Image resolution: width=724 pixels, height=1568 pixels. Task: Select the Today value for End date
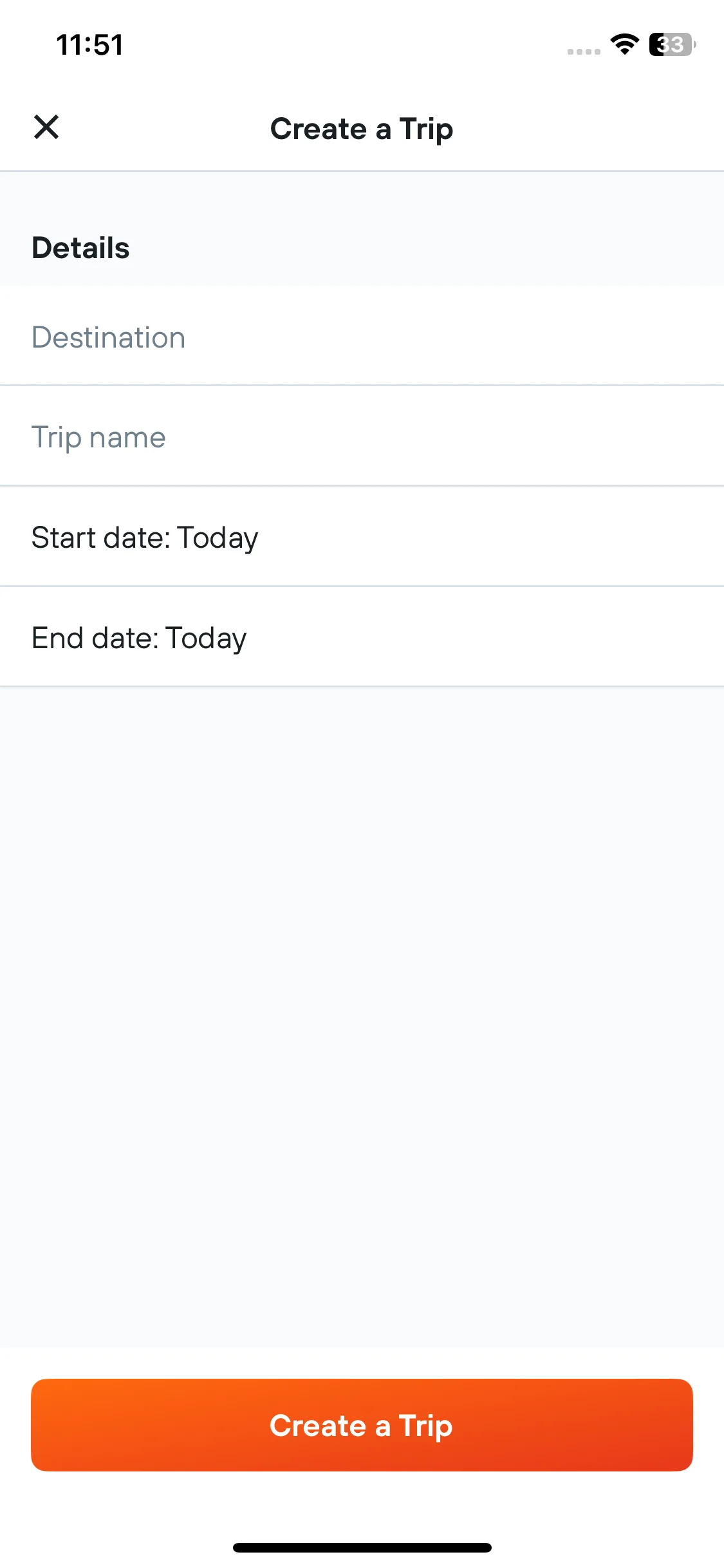(x=206, y=639)
